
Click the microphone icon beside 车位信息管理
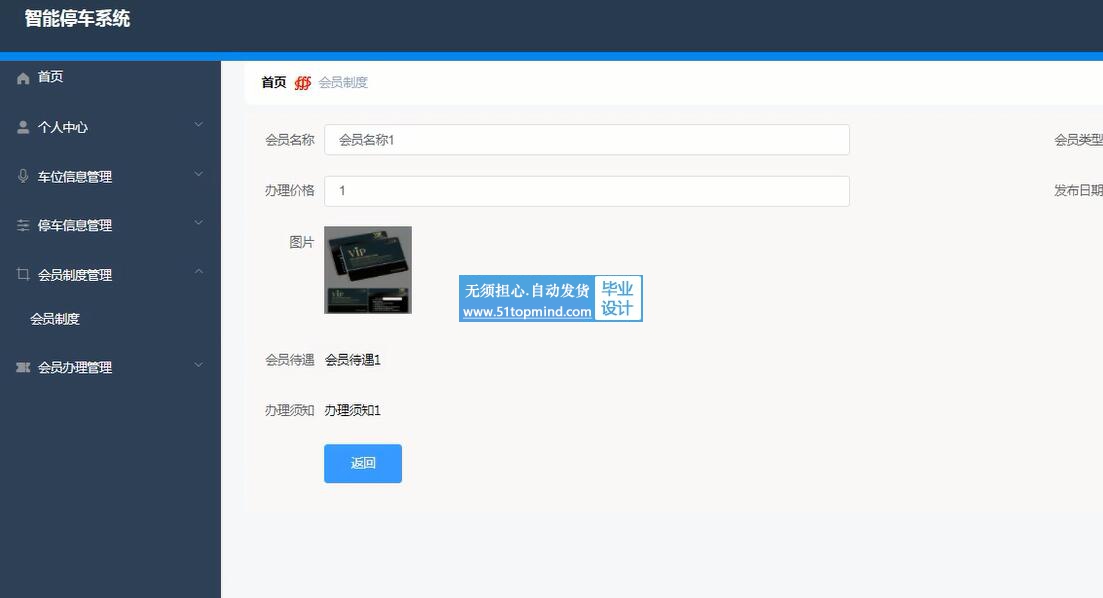23,176
